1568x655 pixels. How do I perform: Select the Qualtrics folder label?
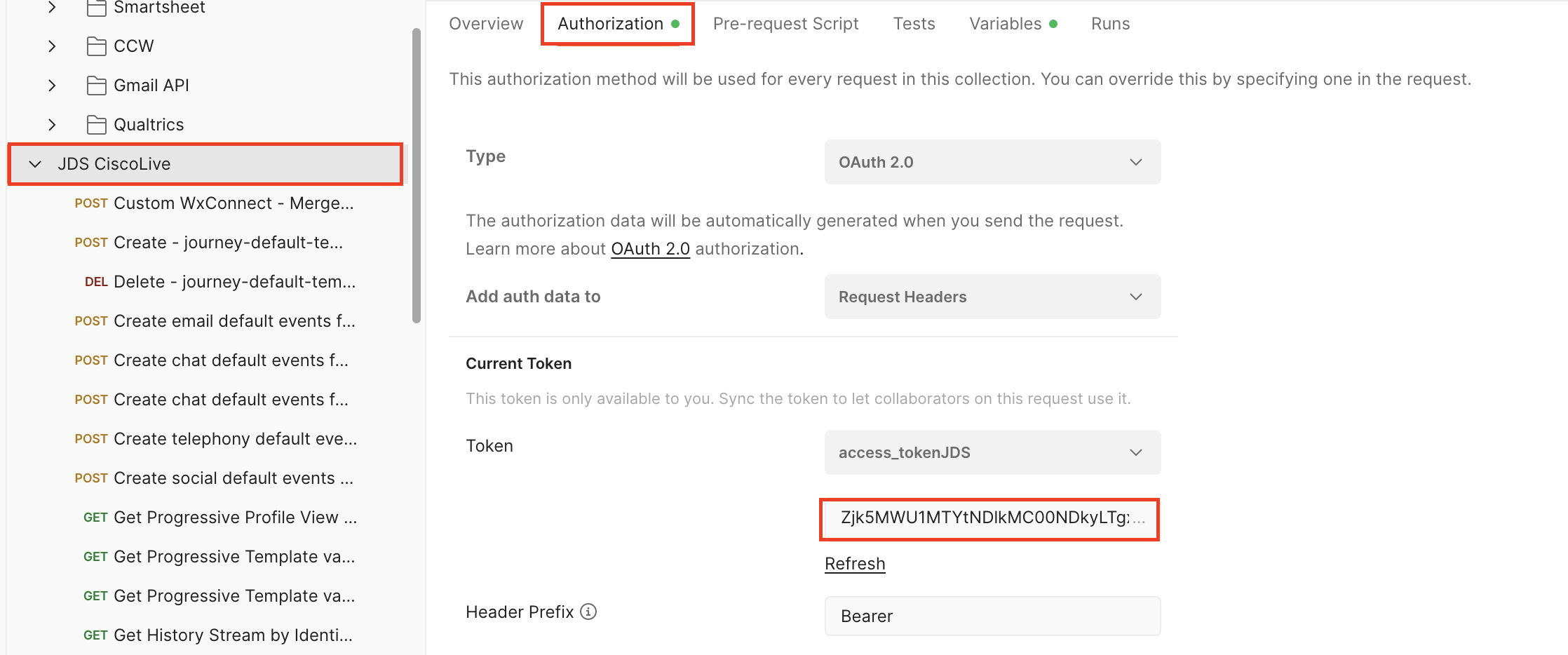(x=149, y=125)
